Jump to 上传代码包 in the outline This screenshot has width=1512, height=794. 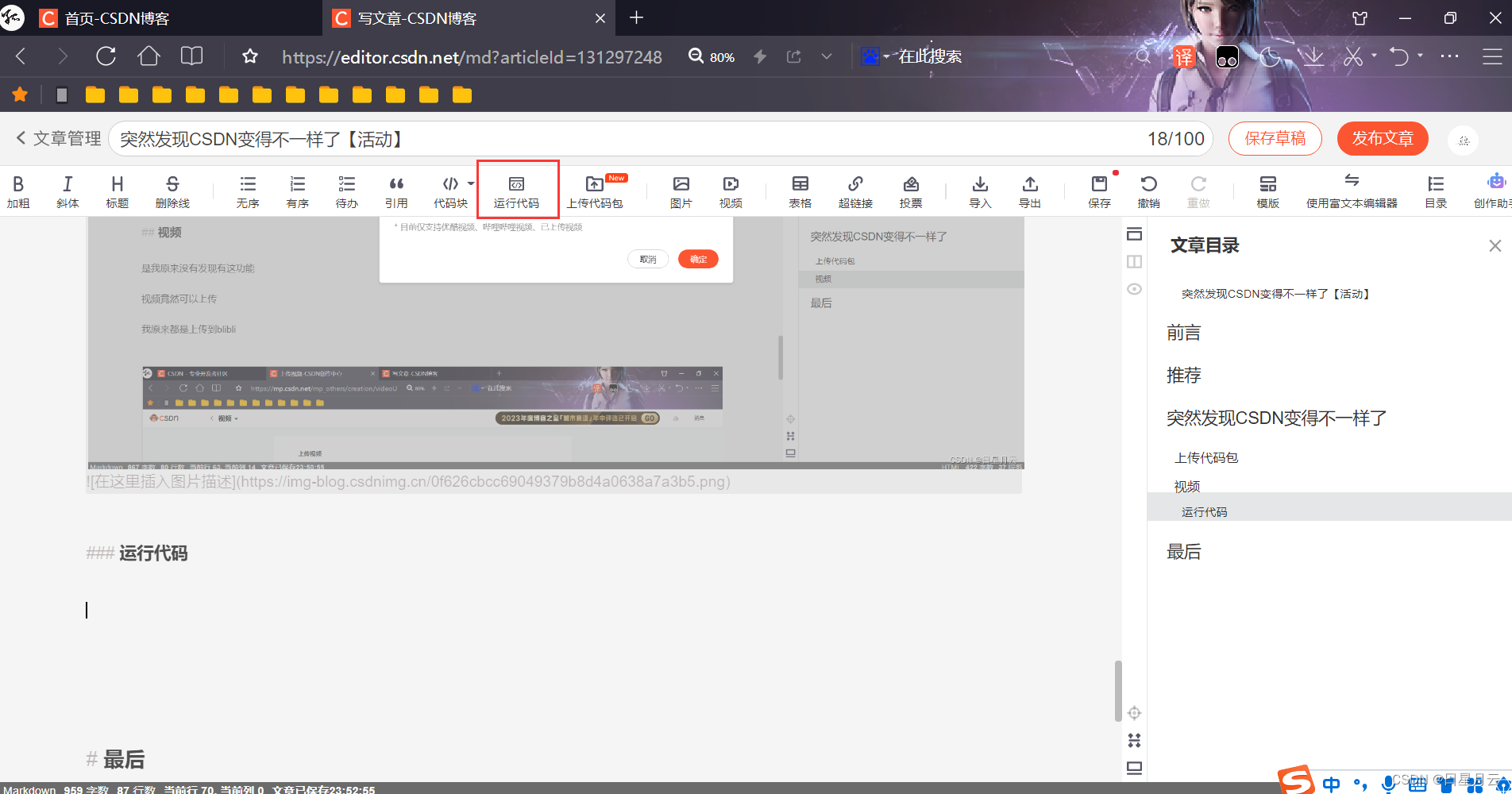click(1206, 457)
